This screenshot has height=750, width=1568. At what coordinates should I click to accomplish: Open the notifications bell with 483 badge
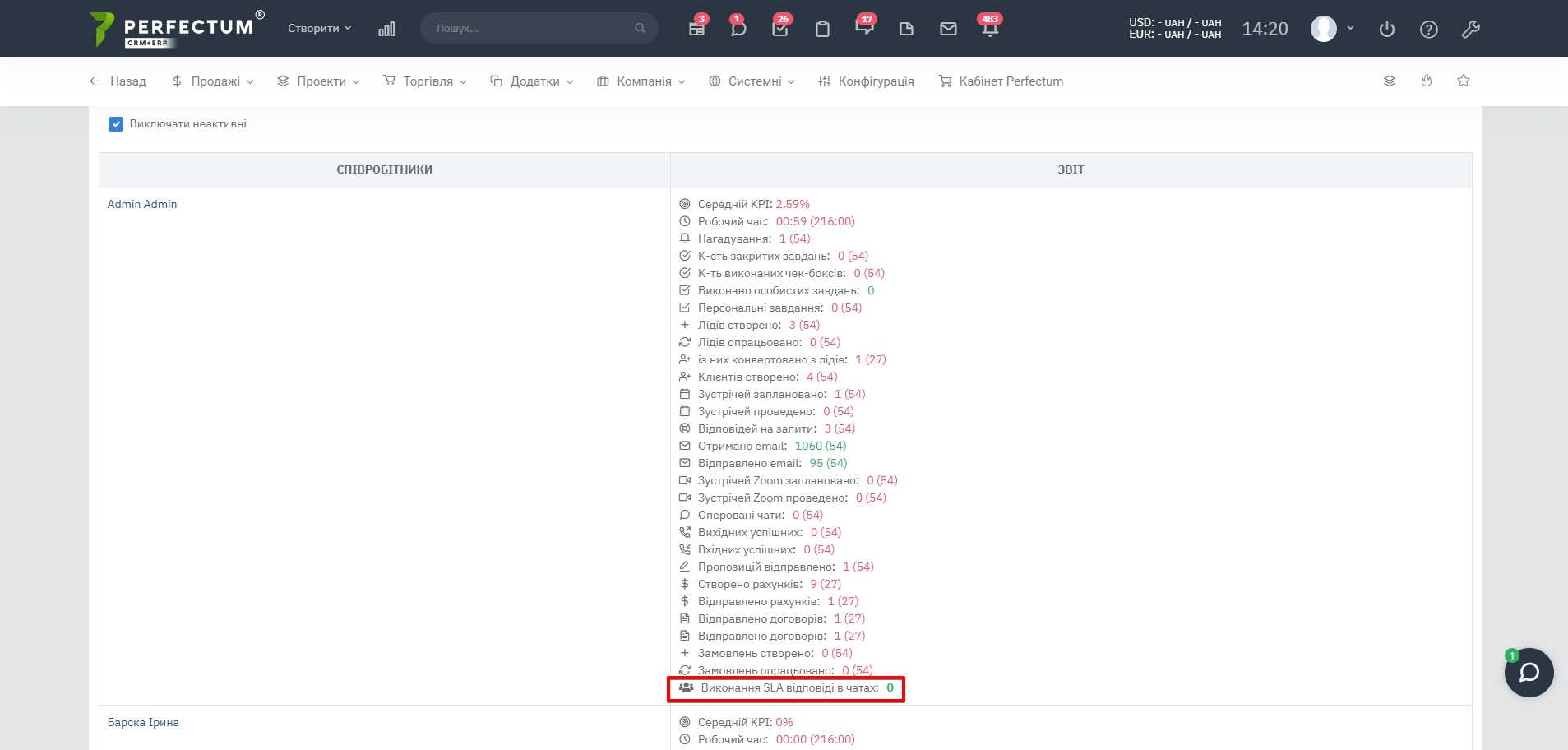(990, 29)
